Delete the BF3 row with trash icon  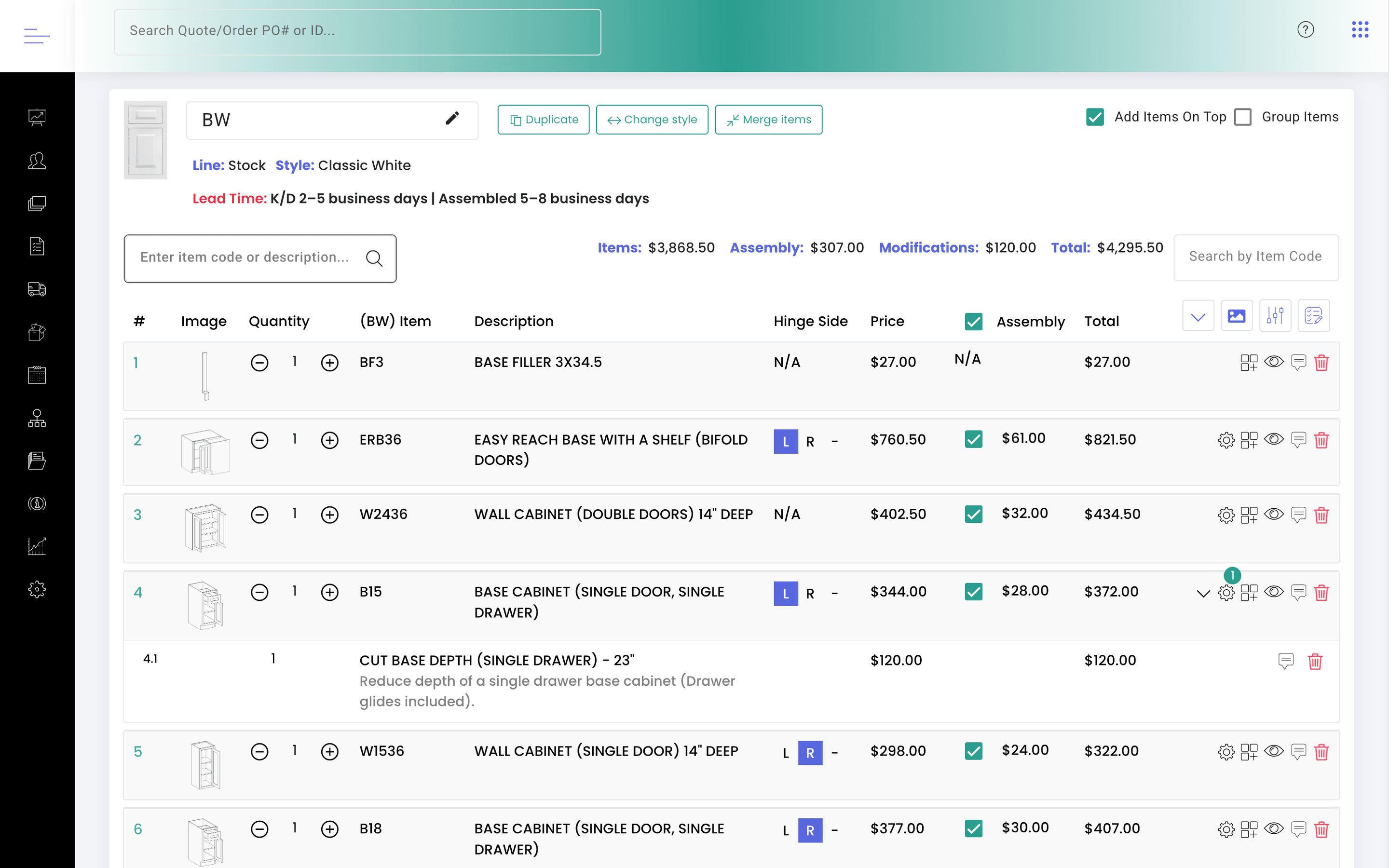click(1321, 362)
